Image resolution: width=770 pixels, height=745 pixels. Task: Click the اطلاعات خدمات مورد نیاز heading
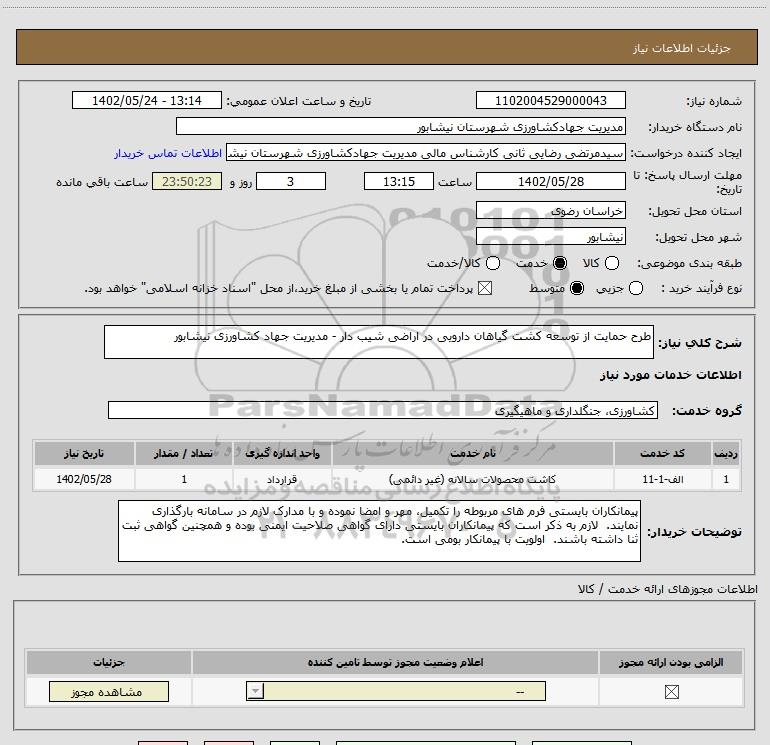(670, 375)
